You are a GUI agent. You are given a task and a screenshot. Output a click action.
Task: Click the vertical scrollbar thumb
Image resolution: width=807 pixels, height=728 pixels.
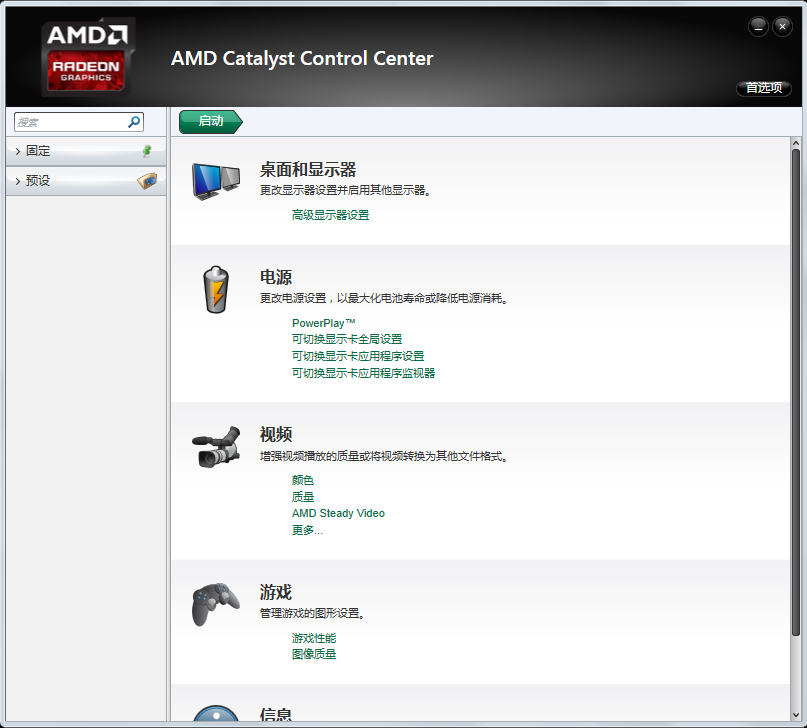[x=796, y=393]
